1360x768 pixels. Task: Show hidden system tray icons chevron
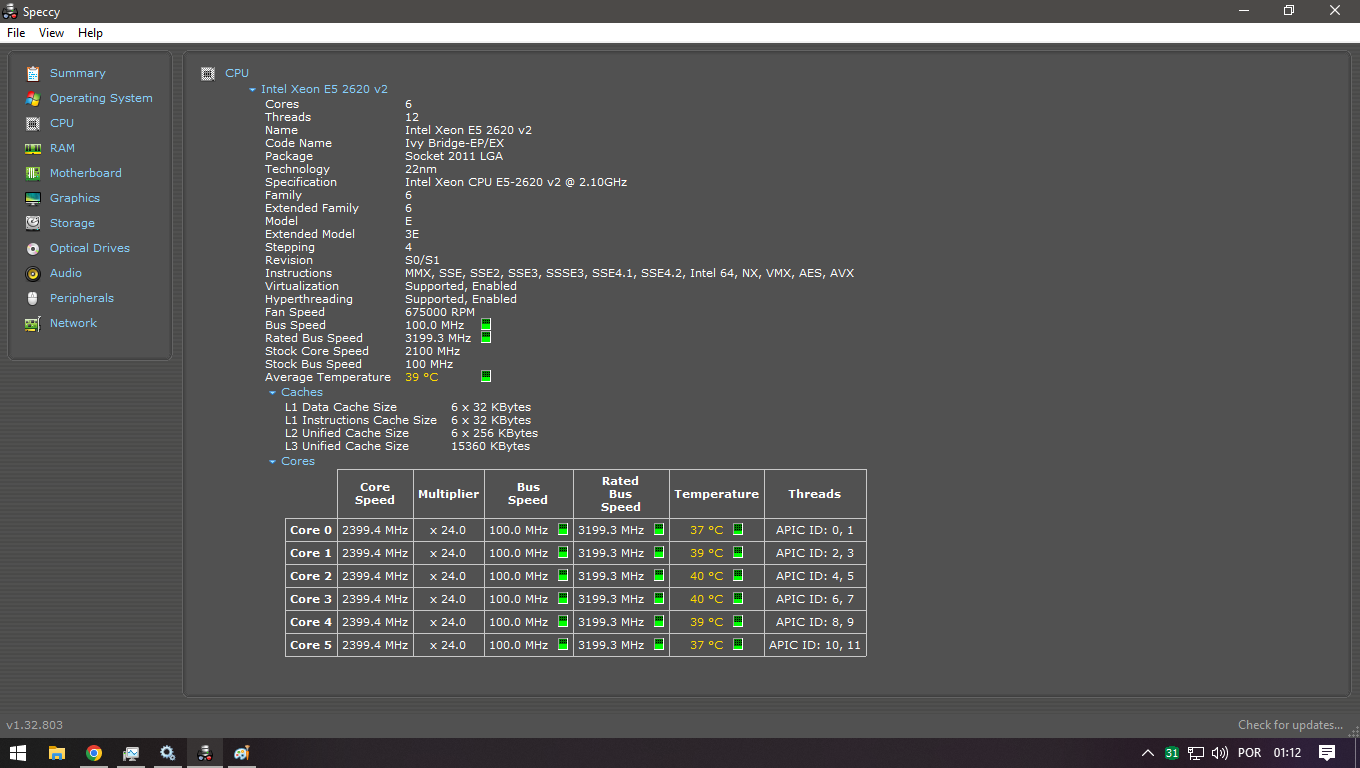[x=1147, y=753]
